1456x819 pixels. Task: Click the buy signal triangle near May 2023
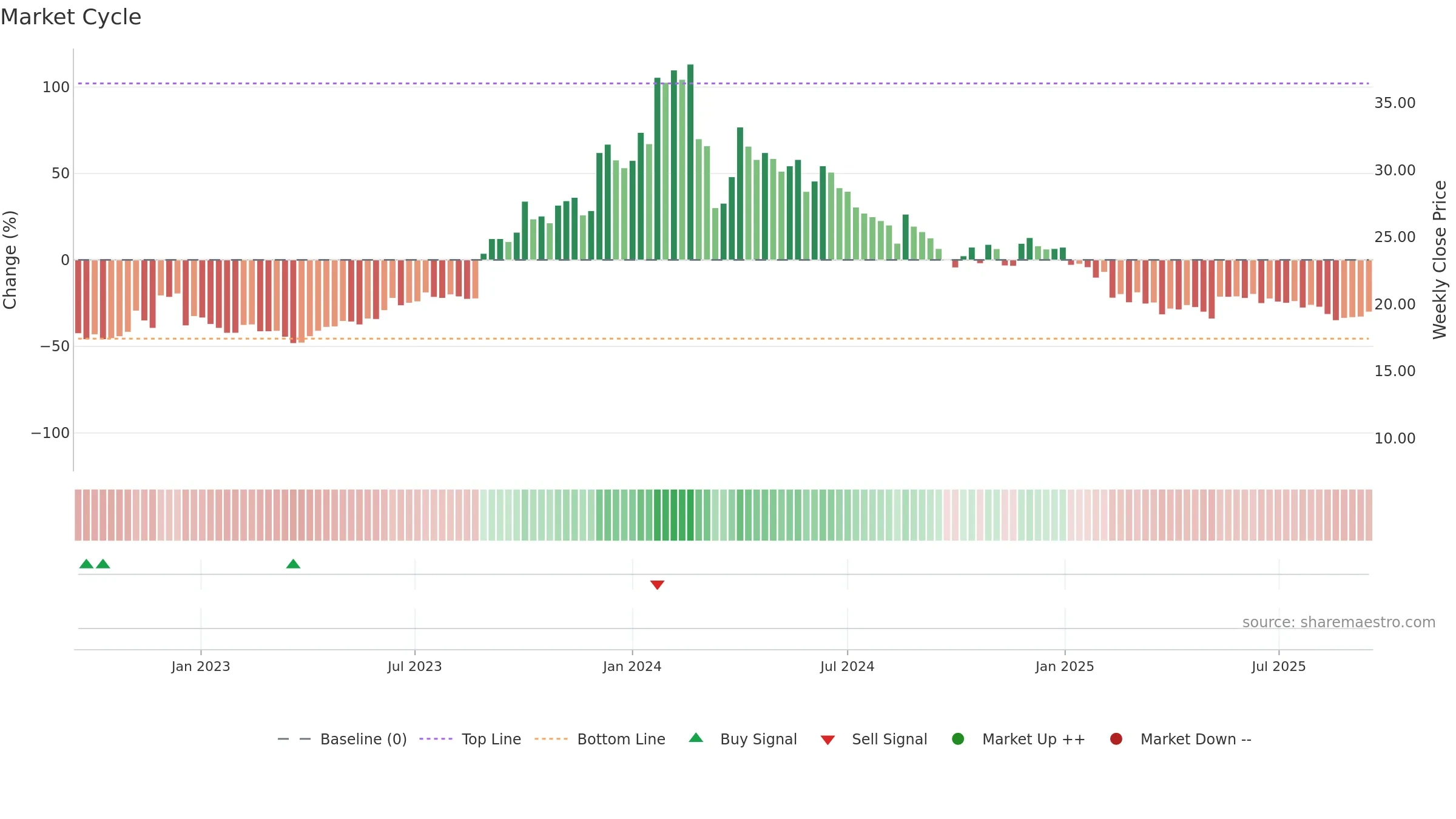click(293, 564)
